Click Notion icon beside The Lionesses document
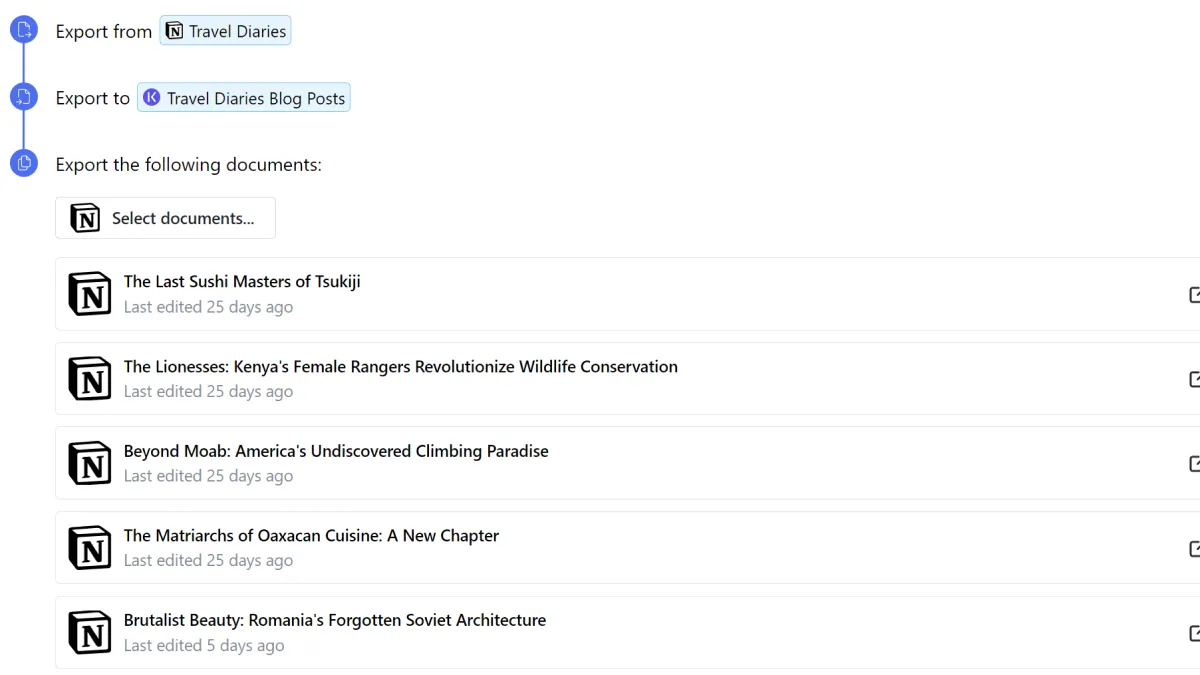 (x=90, y=379)
